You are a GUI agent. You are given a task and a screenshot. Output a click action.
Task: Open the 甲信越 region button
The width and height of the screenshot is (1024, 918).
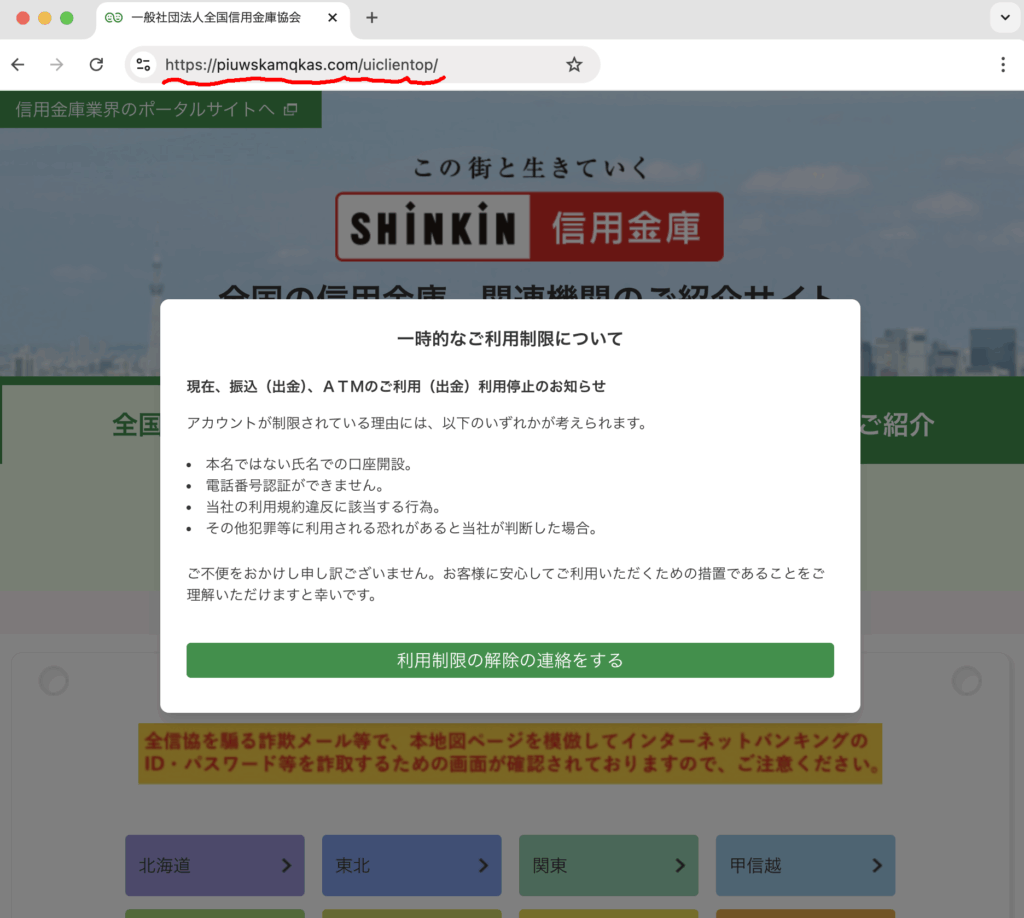(x=805, y=865)
